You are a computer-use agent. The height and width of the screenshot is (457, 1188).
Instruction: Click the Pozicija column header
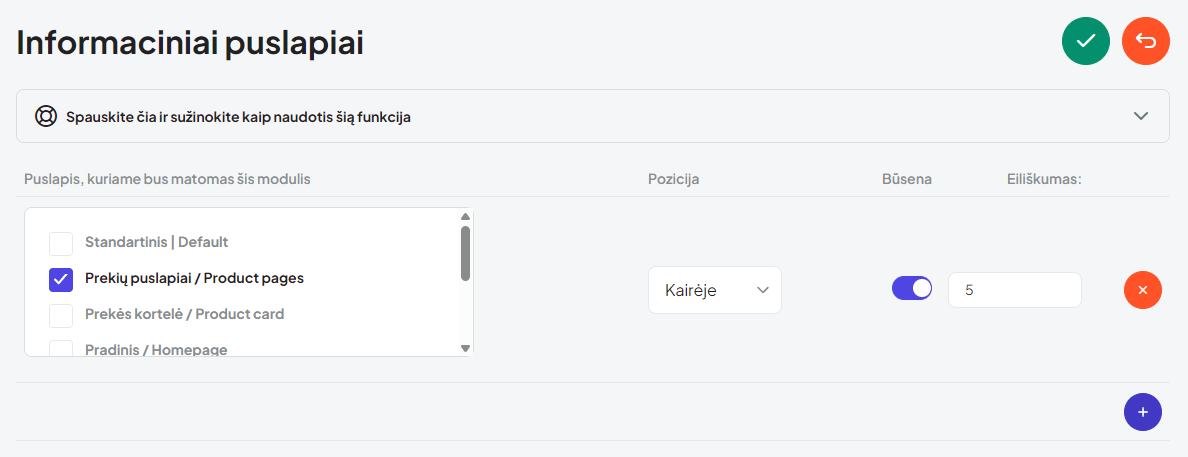[674, 179]
